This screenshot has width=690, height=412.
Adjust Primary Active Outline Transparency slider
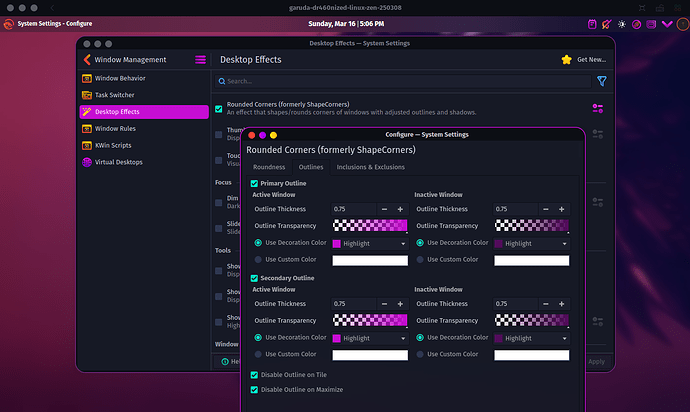[x=370, y=225]
